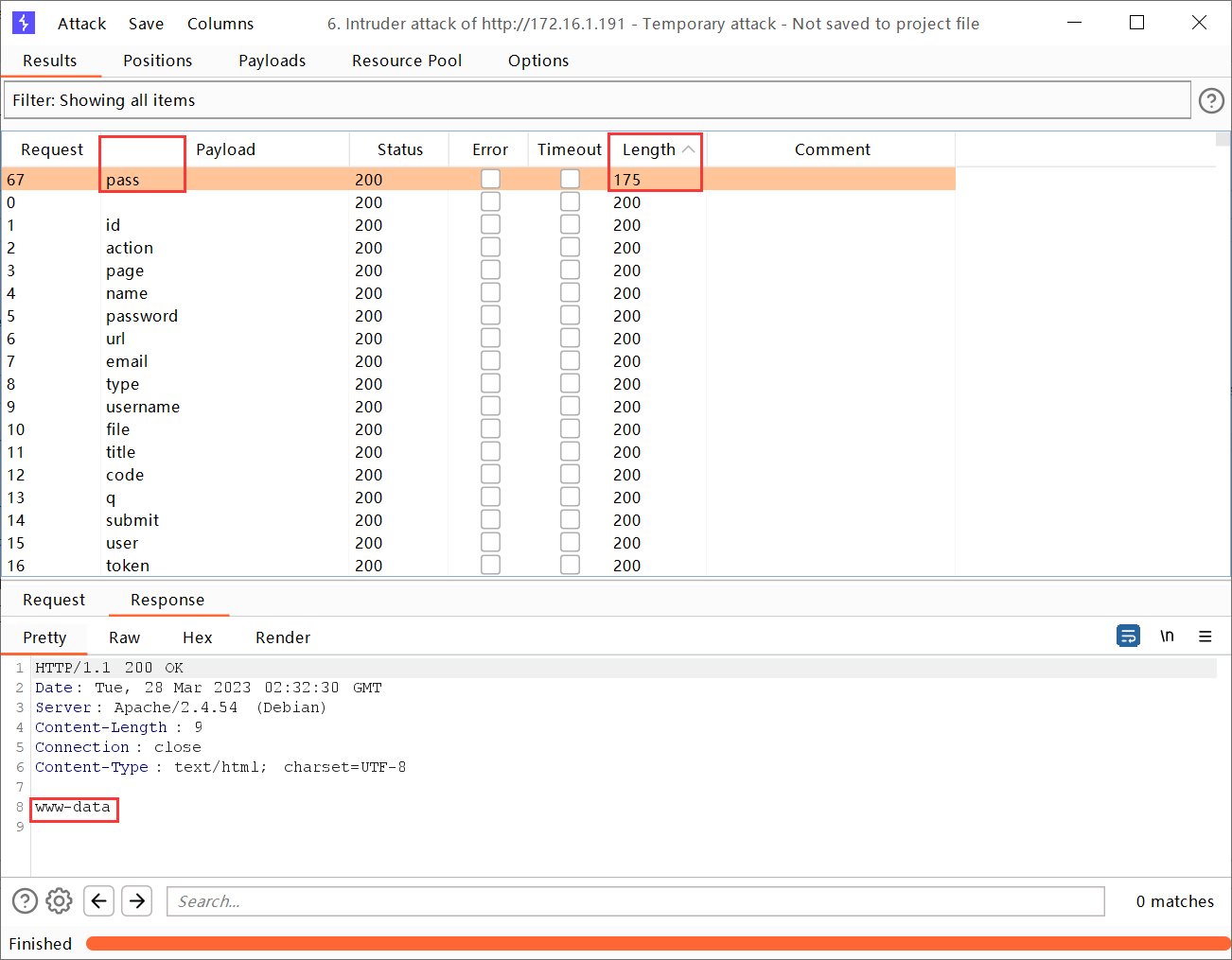Viewport: 1232px width, 960px height.
Task: Click the Finished status label
Action: coord(40,944)
